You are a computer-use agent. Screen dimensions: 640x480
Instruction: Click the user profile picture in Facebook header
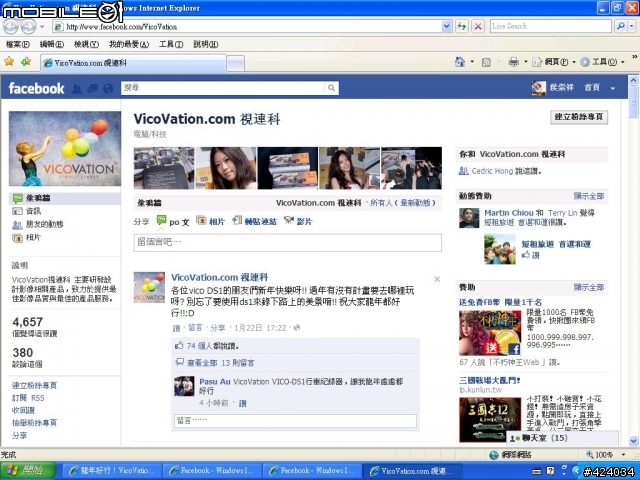[538, 88]
